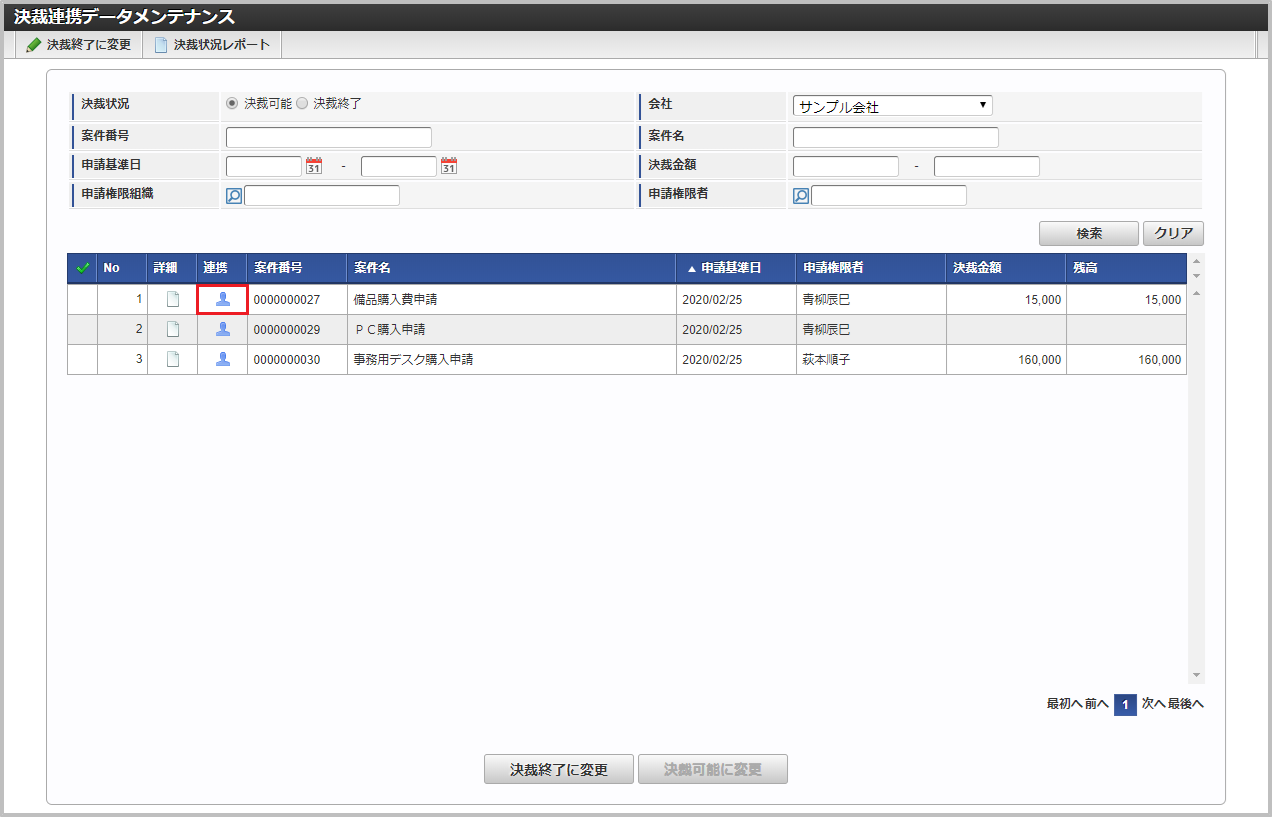
Task: Open detail document icon for row 1
Action: [x=172, y=299]
